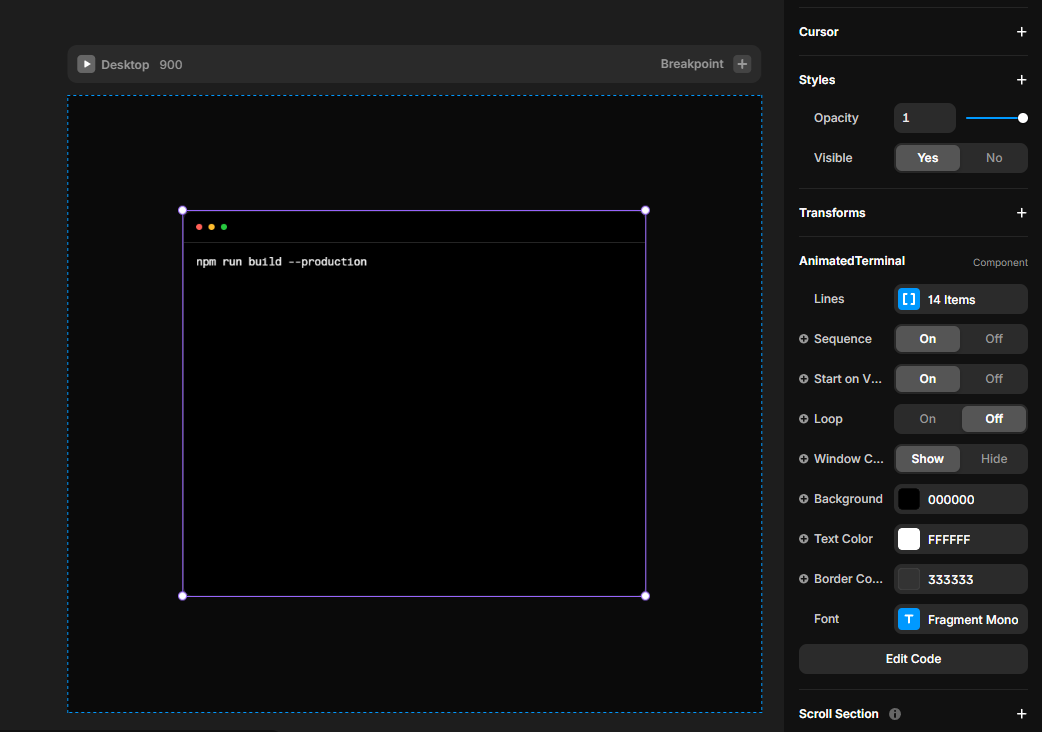Click the plus icon beside Sequence
This screenshot has height=732, width=1042.
point(804,339)
